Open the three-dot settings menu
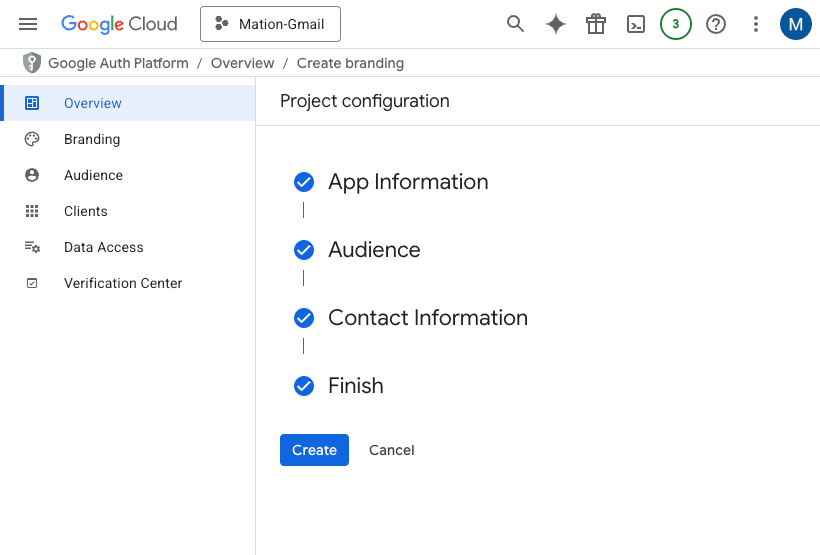Viewport: 820px width, 555px height. pyautogui.click(x=756, y=24)
